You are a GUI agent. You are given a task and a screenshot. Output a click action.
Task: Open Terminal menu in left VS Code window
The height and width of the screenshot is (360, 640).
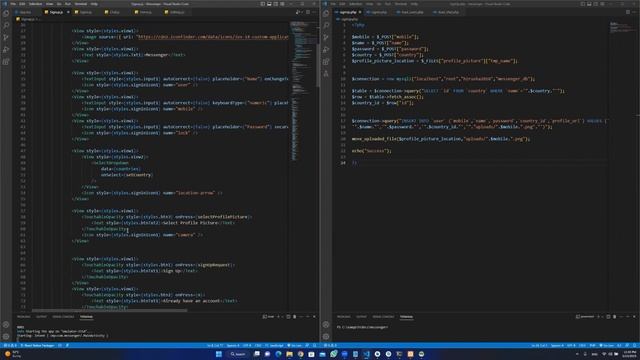click(x=80, y=4)
